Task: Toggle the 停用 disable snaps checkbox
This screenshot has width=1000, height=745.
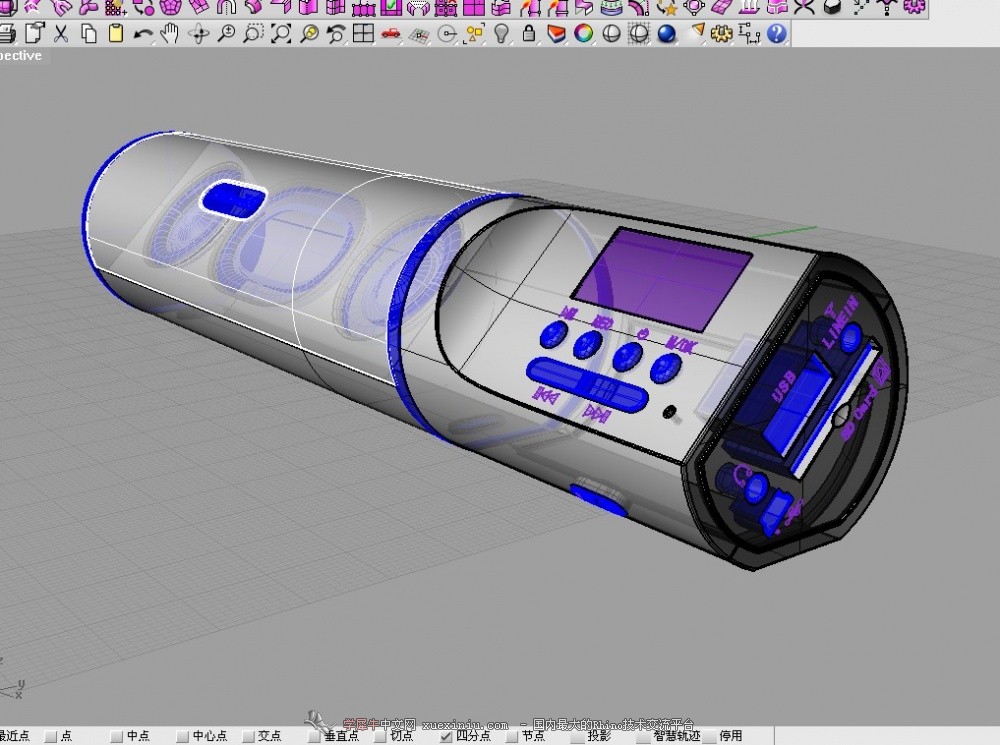Action: coord(709,737)
